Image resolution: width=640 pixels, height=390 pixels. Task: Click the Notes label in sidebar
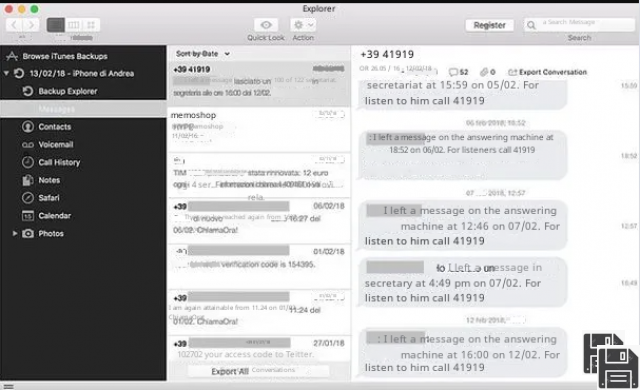tap(49, 180)
